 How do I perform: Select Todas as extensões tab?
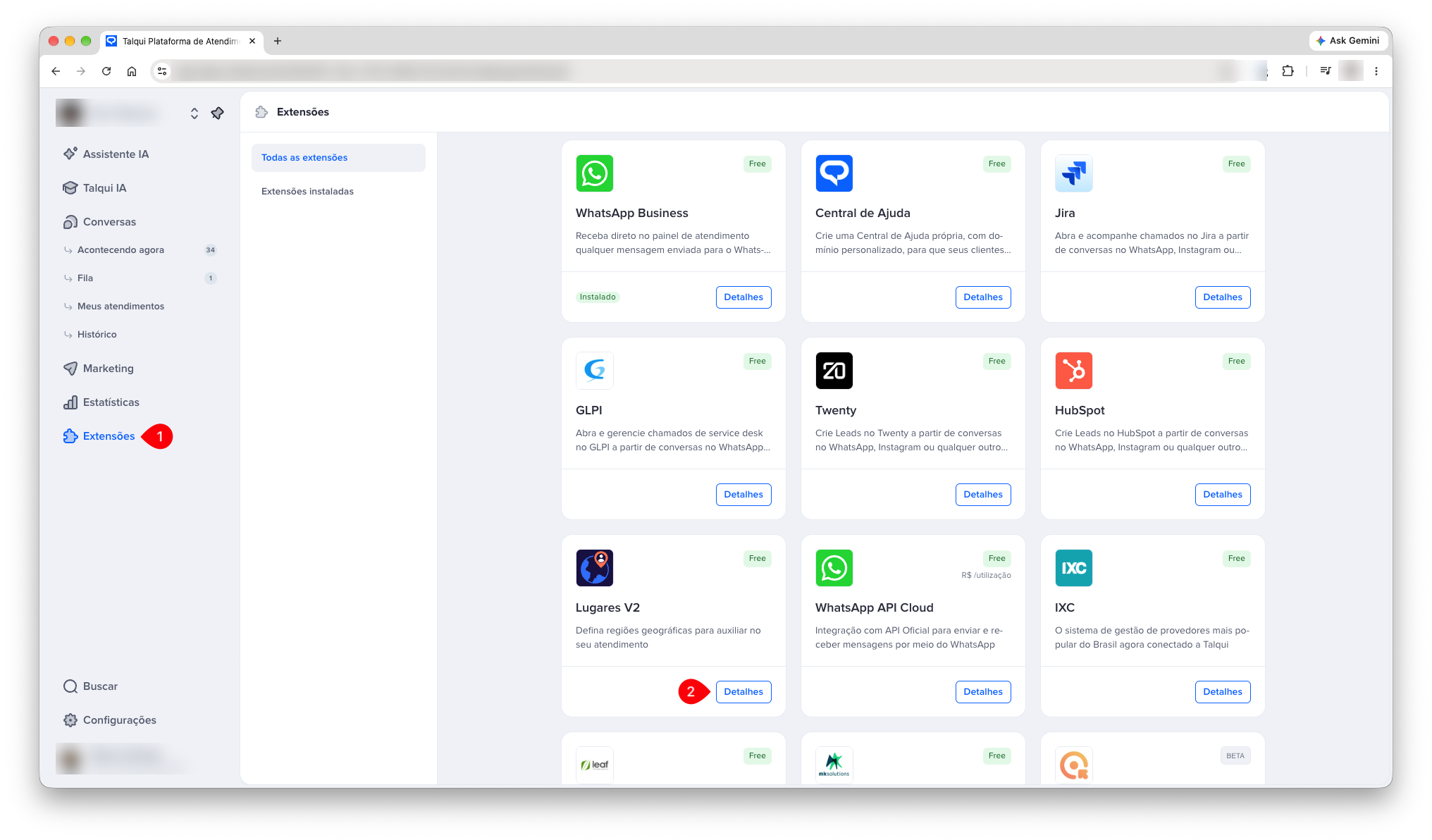point(338,157)
